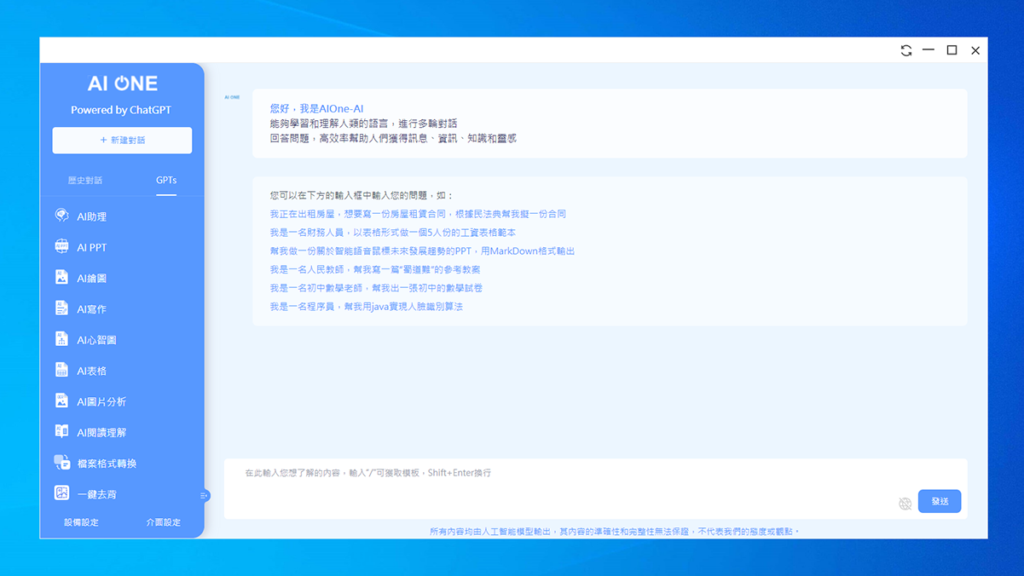The width and height of the screenshot is (1024, 576).
Task: Select the GPTs tab
Action: [x=166, y=181]
